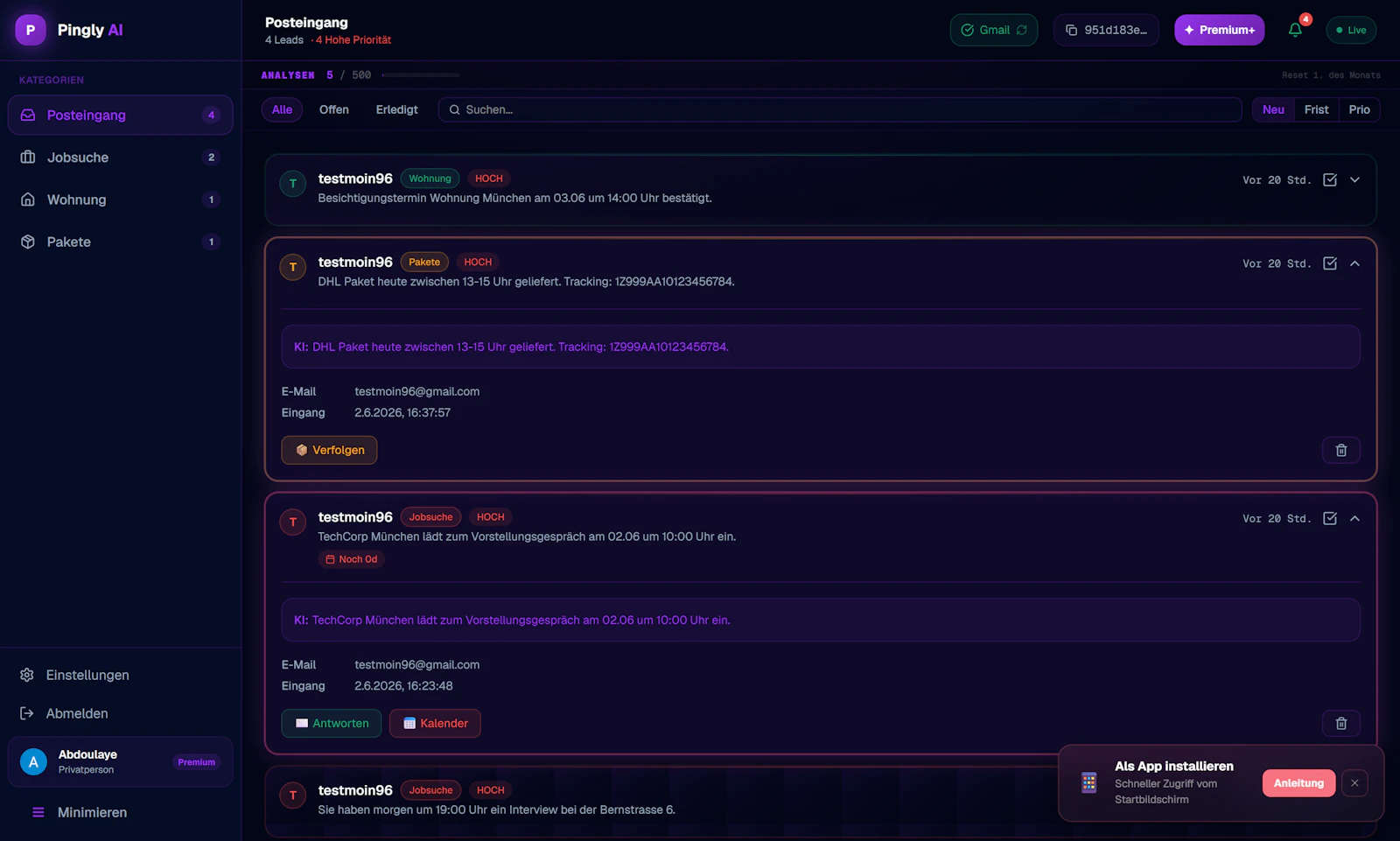
Task: Click the Jobsuche tag on the TechCorp email
Action: pyautogui.click(x=430, y=517)
